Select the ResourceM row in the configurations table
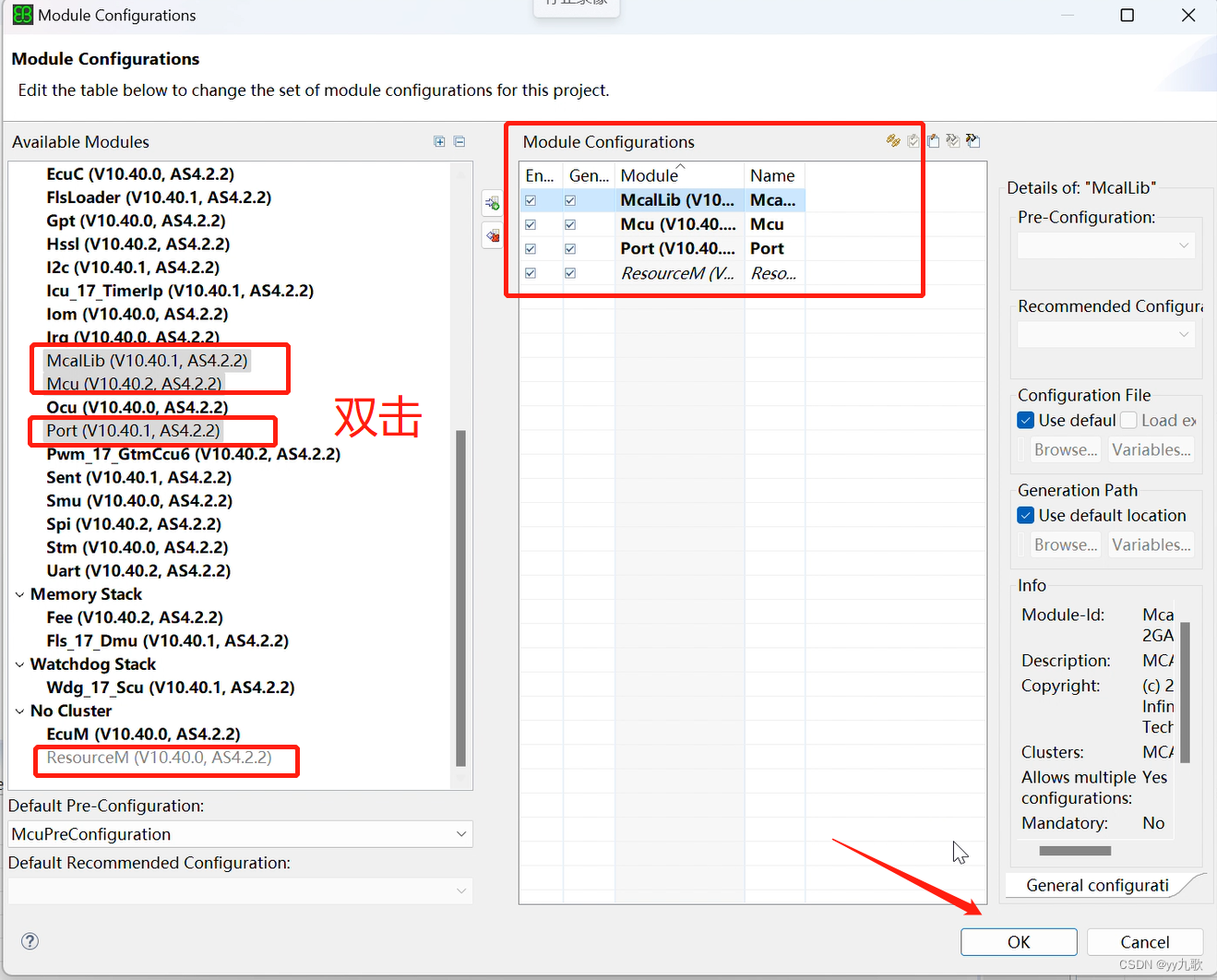This screenshot has height=980, width=1217. click(x=662, y=273)
